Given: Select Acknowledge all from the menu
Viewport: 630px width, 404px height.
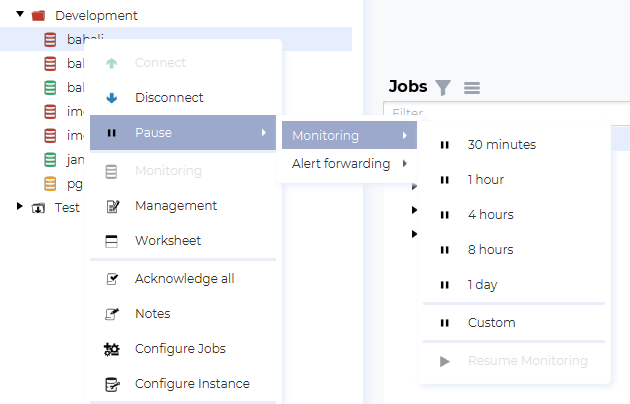Looking at the screenshot, I should click(184, 279).
